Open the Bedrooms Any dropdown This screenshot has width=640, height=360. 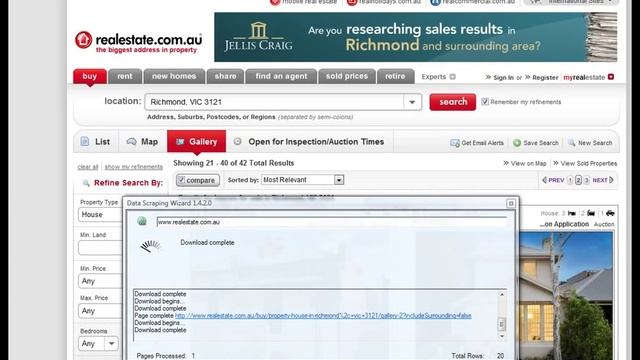coord(98,344)
